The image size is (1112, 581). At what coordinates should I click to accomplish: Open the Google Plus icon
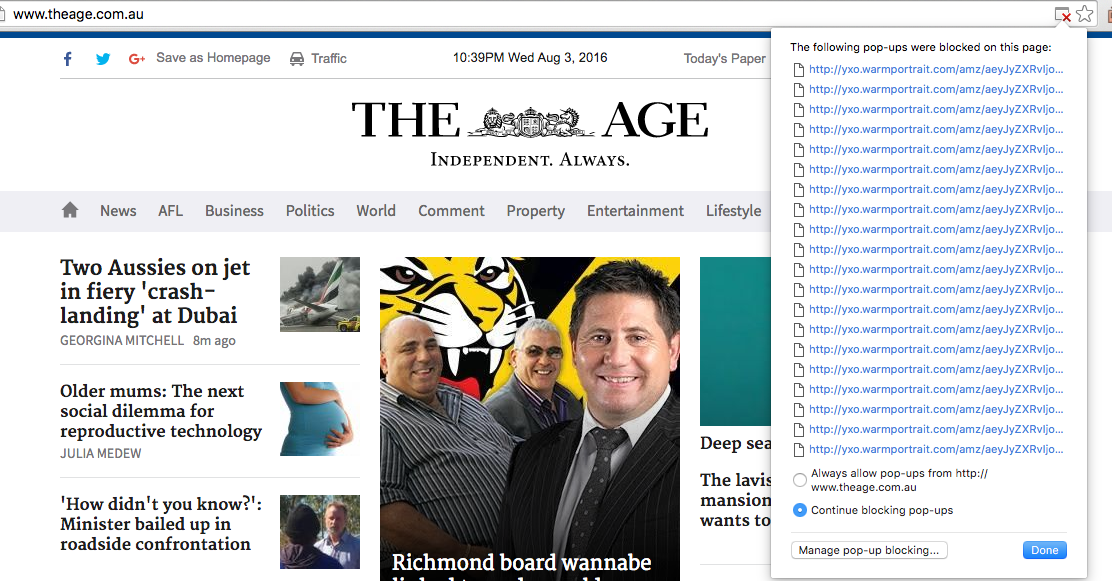[137, 59]
